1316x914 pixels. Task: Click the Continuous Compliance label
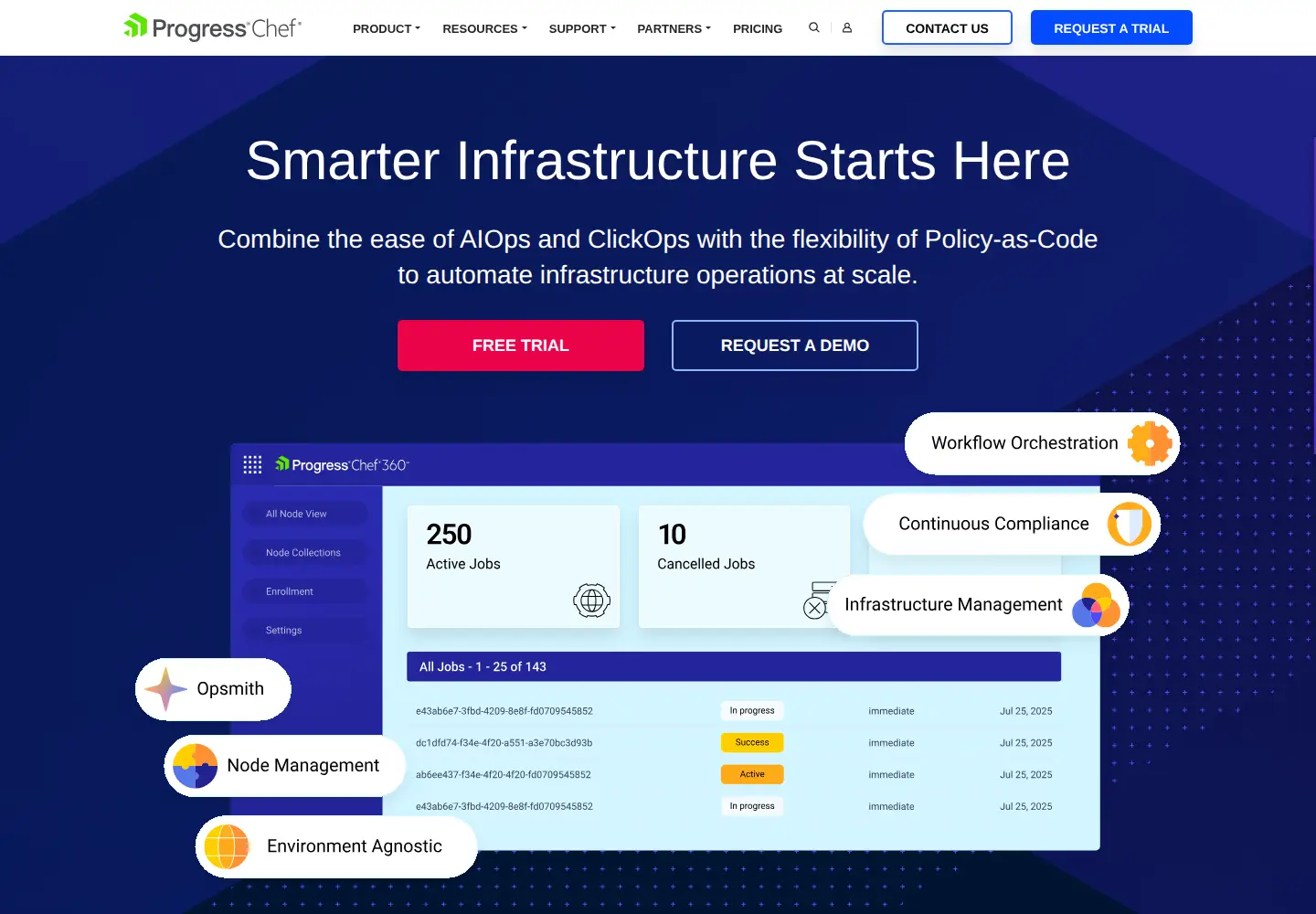click(994, 524)
